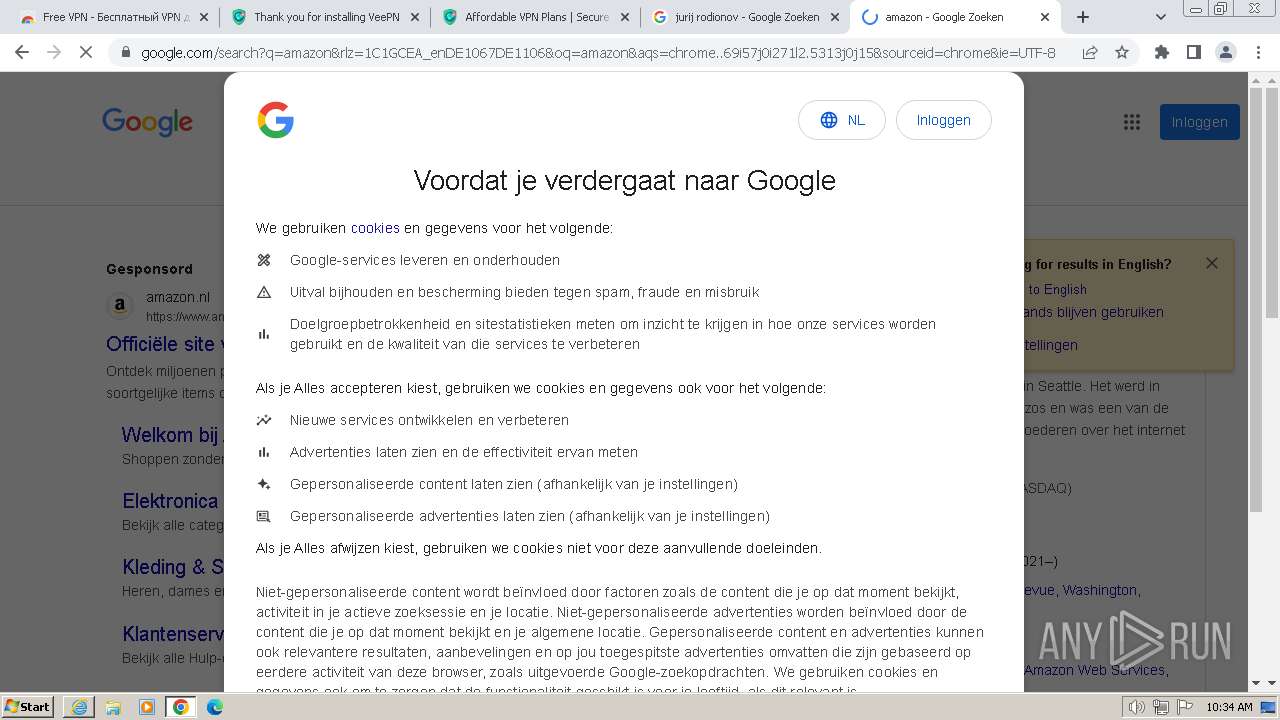Toggle the browser side panel icon
This screenshot has height=720, width=1280.
[x=1193, y=52]
